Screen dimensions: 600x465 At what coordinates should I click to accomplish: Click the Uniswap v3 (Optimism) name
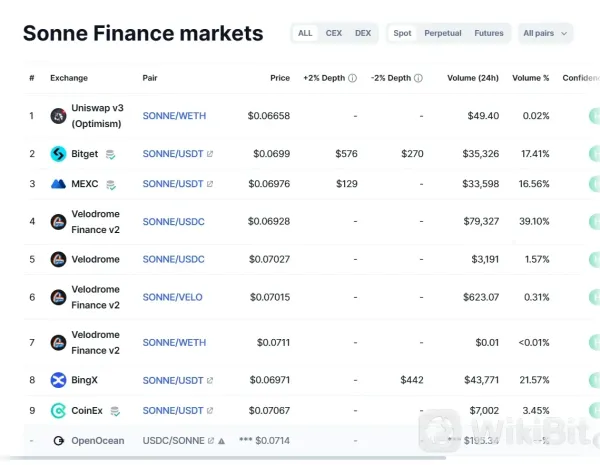coord(97,116)
